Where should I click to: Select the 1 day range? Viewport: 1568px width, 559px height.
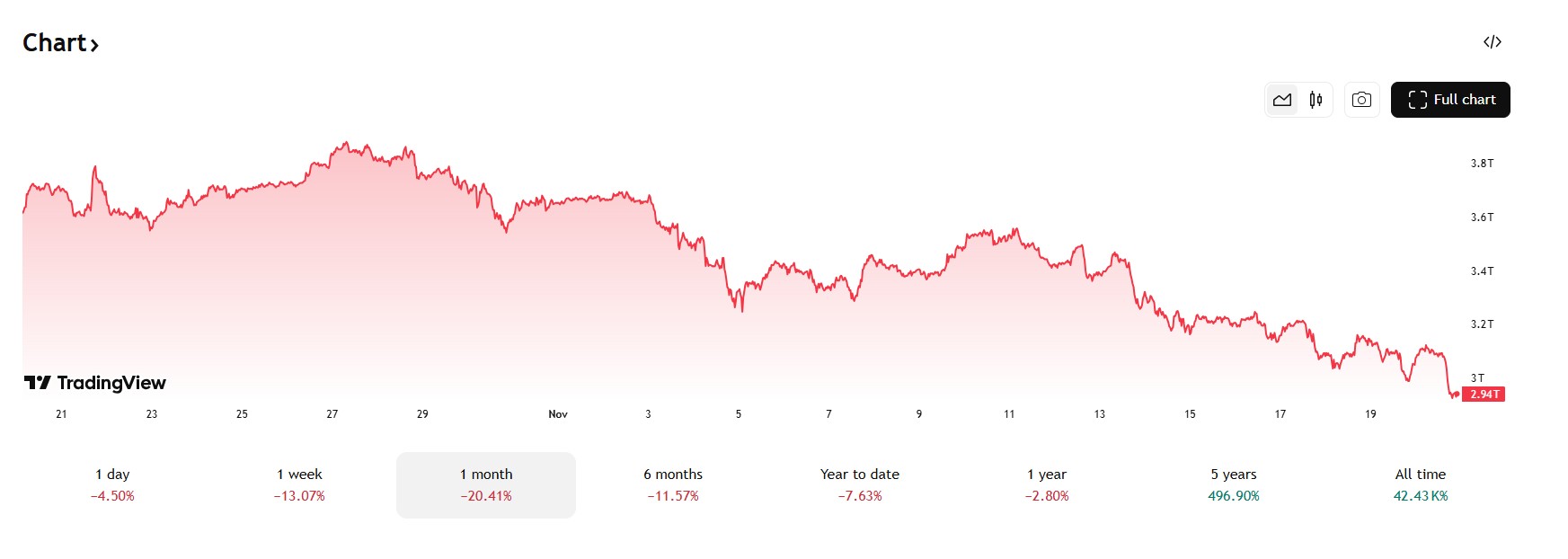tap(112, 484)
